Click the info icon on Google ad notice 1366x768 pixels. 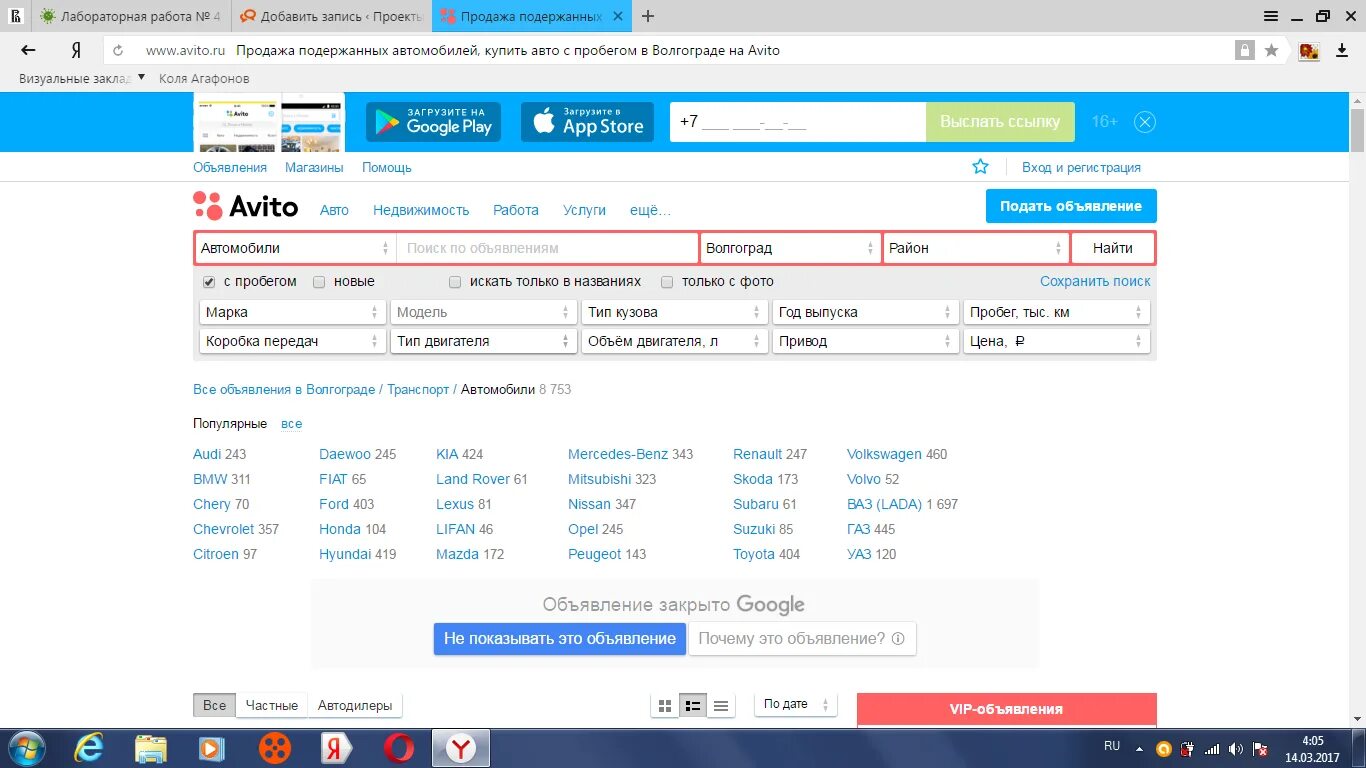898,638
